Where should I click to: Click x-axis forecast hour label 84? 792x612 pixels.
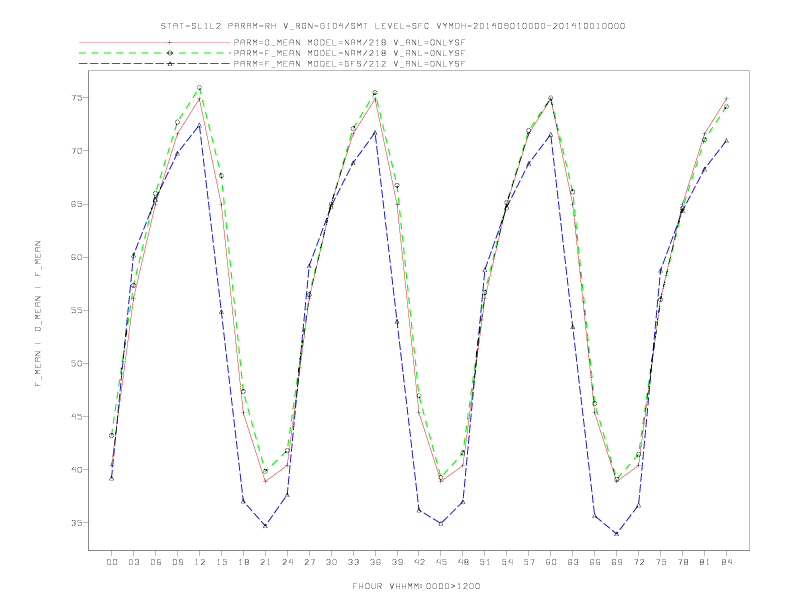coord(727,562)
